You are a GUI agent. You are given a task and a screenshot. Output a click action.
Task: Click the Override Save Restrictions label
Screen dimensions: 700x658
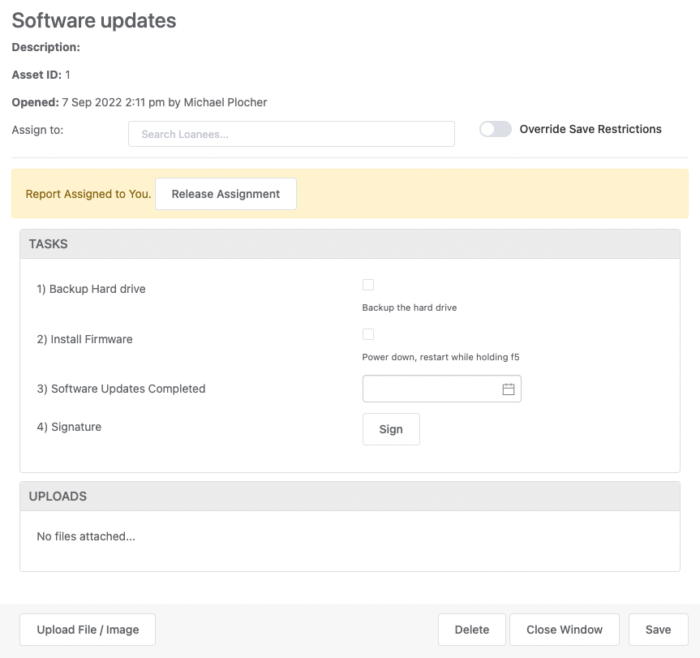(x=590, y=129)
